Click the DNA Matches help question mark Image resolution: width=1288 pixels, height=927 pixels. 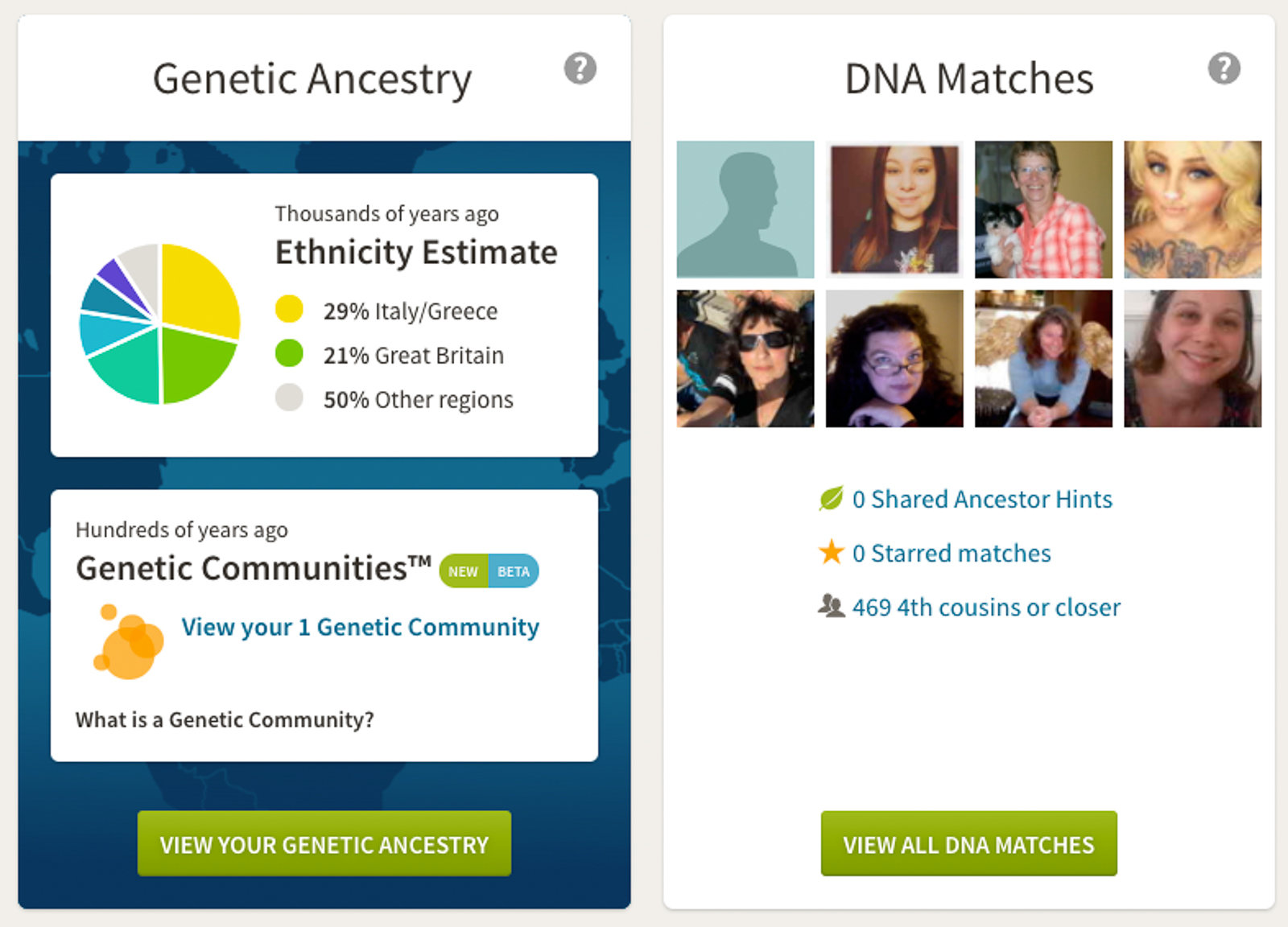(x=1224, y=68)
